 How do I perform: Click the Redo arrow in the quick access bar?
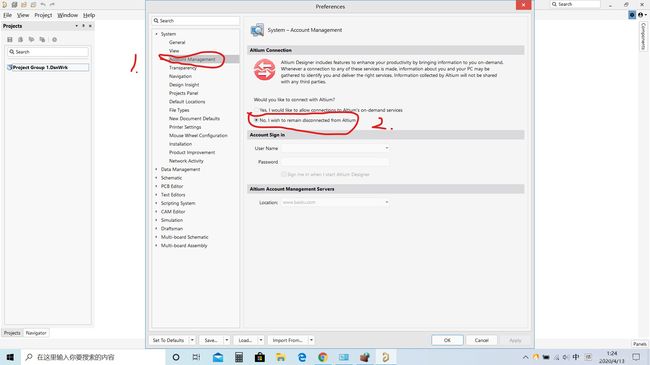tap(52, 5)
